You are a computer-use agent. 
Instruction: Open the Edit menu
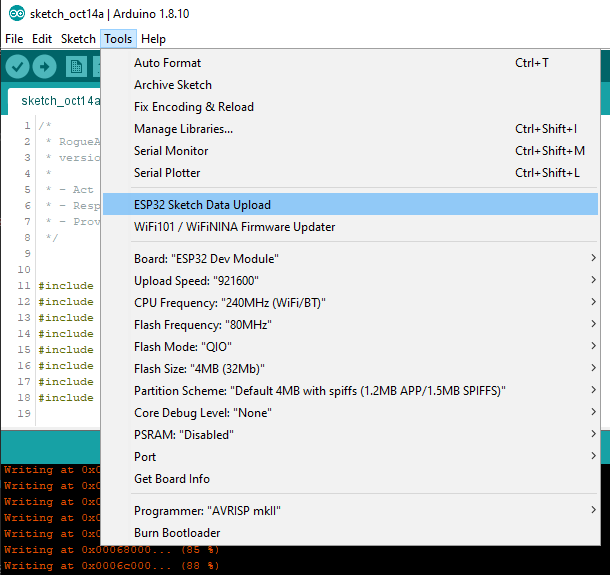click(x=42, y=39)
